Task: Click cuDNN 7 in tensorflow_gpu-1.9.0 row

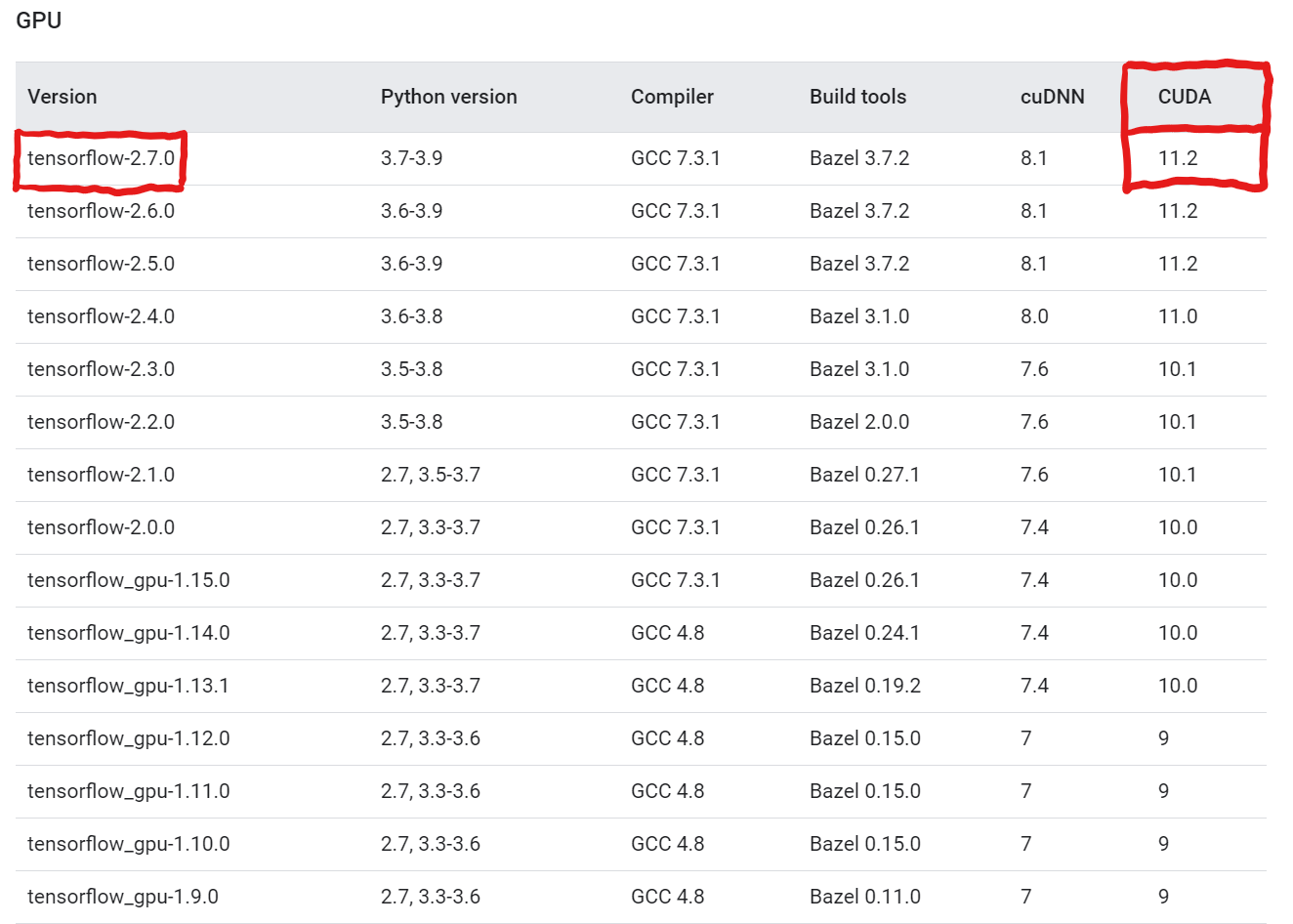Action: (x=1026, y=897)
